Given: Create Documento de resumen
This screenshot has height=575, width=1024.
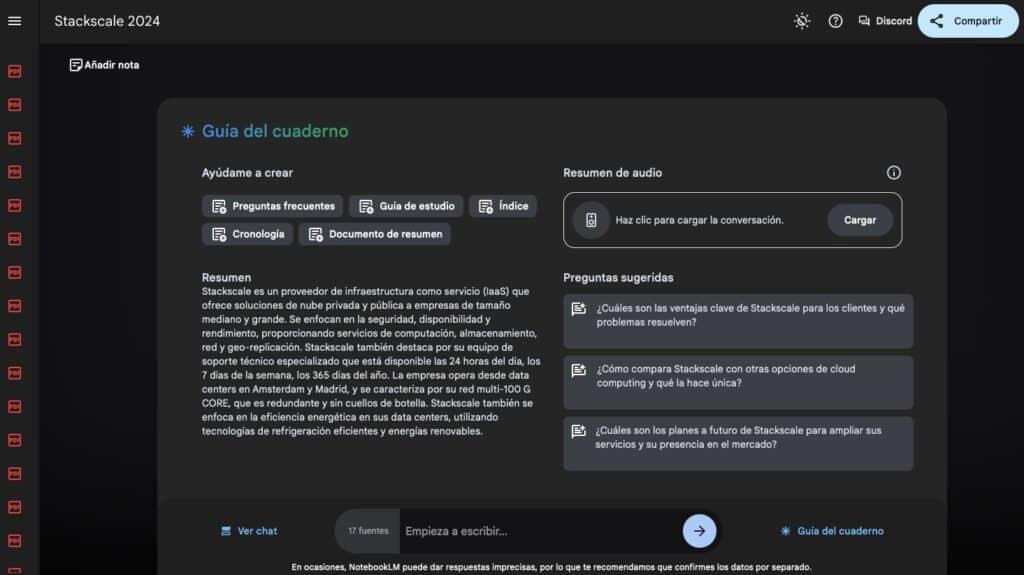Looking at the screenshot, I should (x=374, y=234).
